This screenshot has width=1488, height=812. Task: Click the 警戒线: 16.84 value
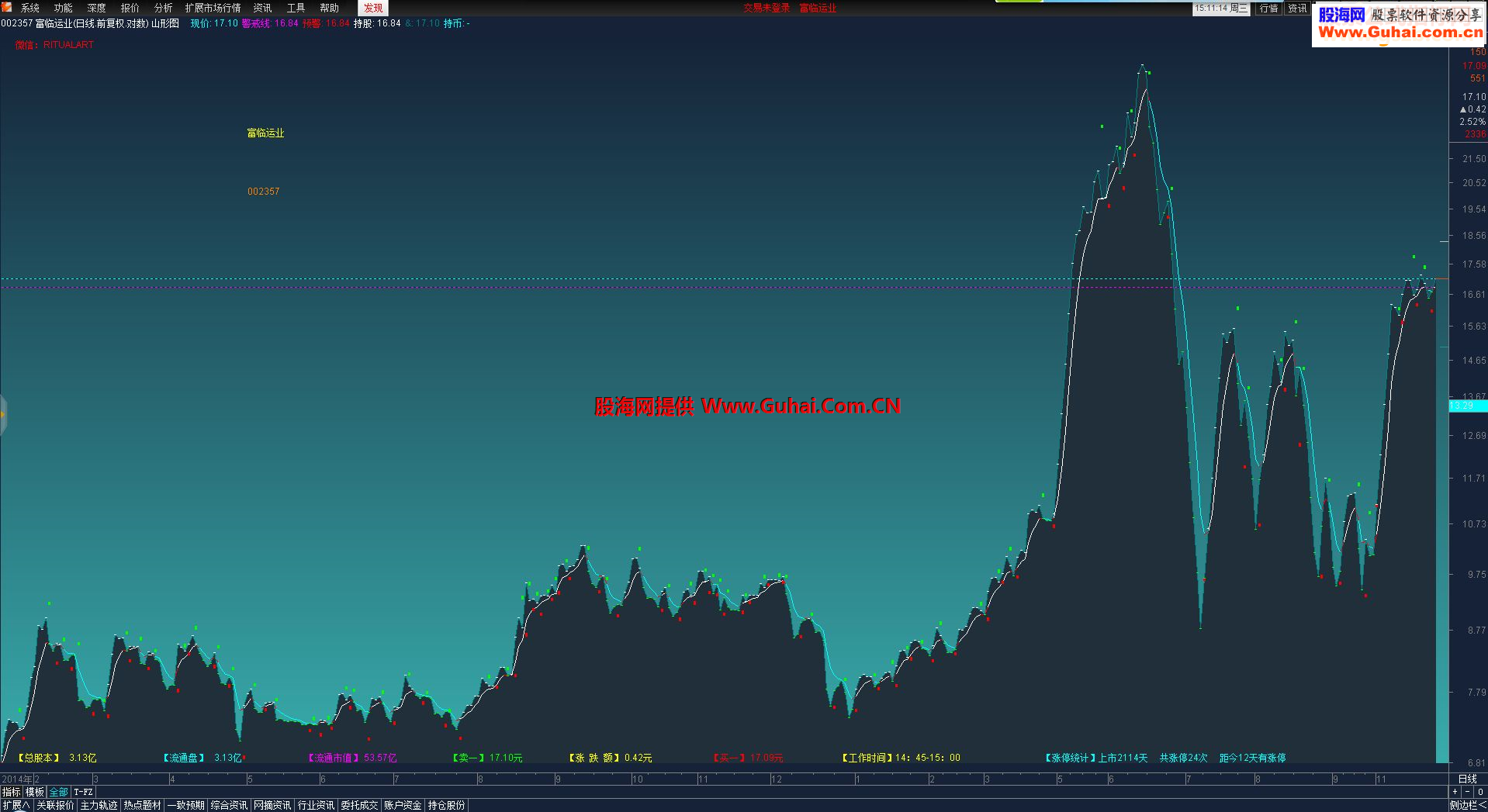[x=270, y=23]
